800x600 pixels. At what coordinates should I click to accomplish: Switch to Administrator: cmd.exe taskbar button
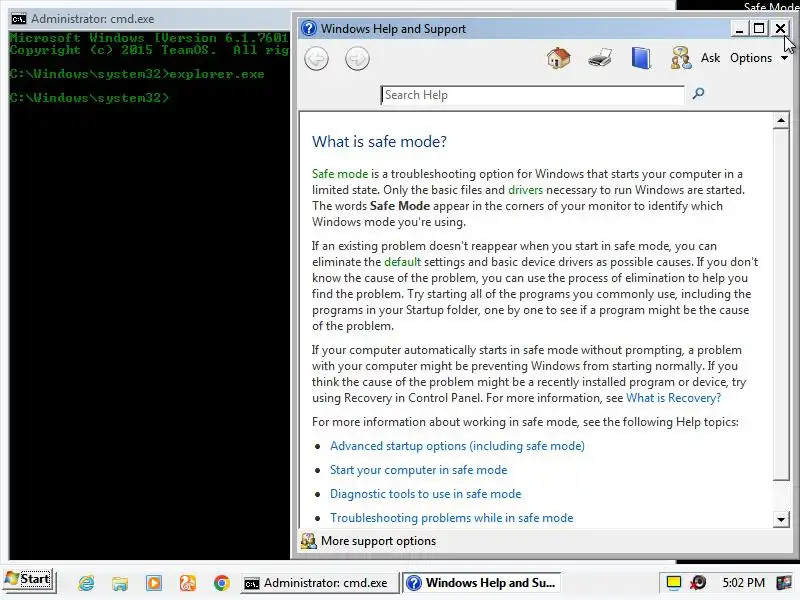coord(318,583)
